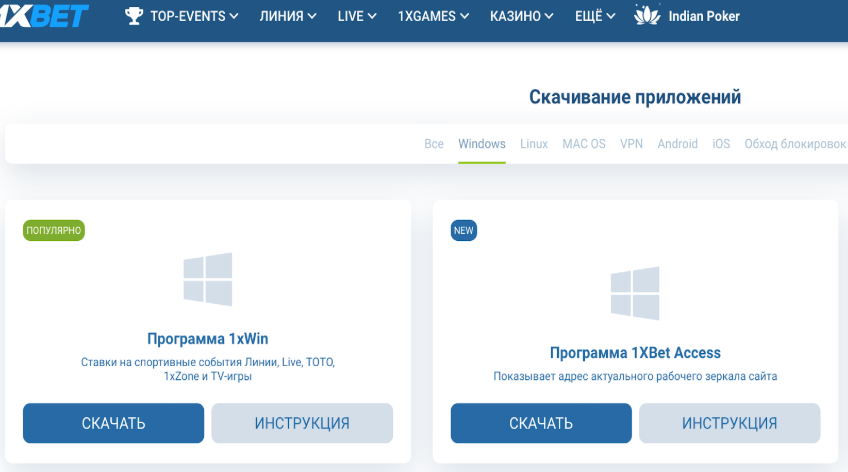Open the Indian Poker link
The image size is (848, 472).
(x=704, y=16)
